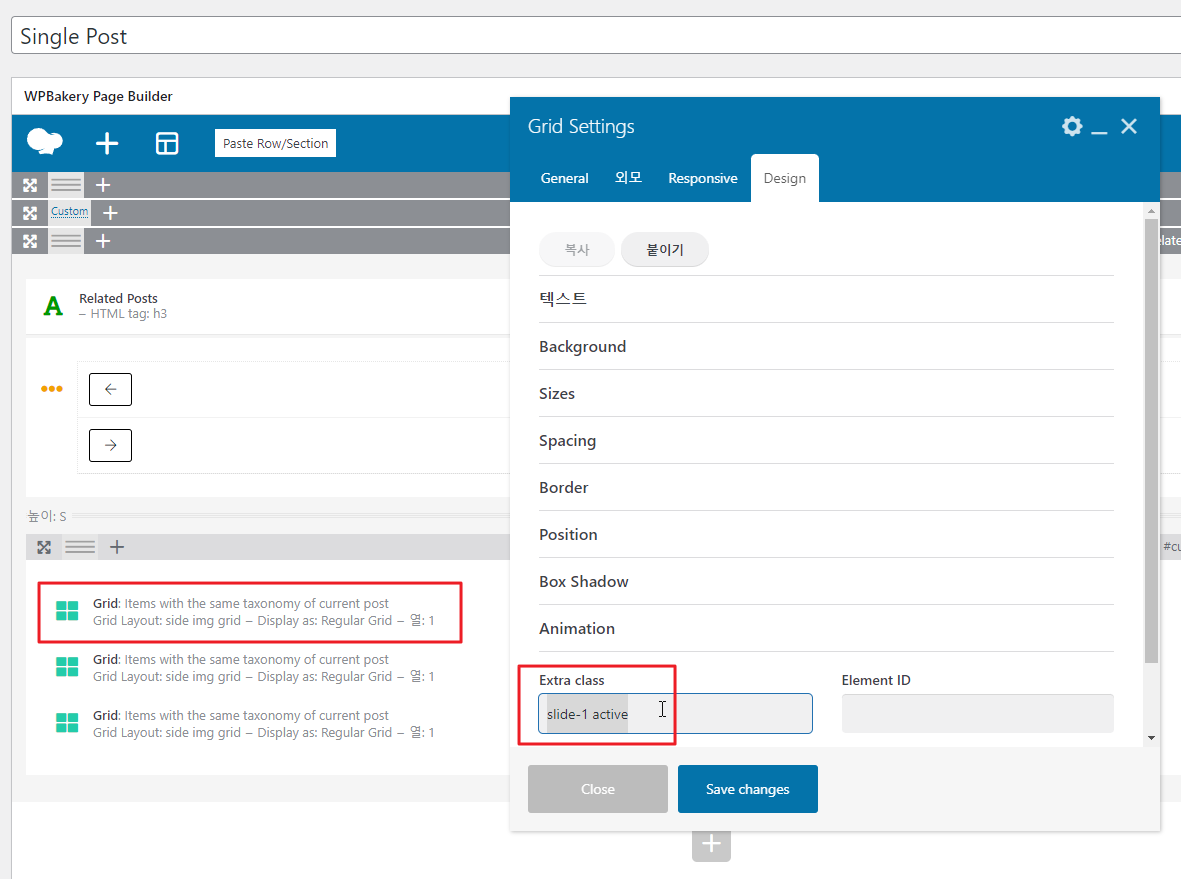The height and width of the screenshot is (879, 1181).
Task: Close Grid Settings with X icon
Action: coord(1129,127)
